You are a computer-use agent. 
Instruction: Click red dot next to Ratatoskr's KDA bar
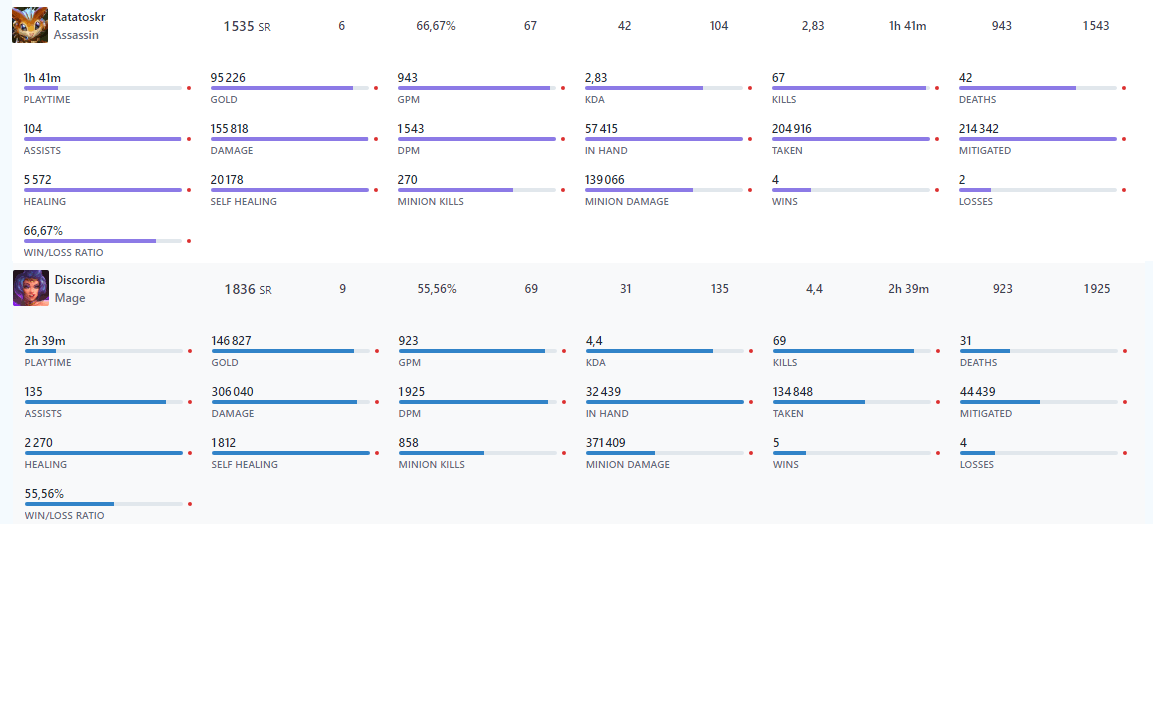[750, 88]
